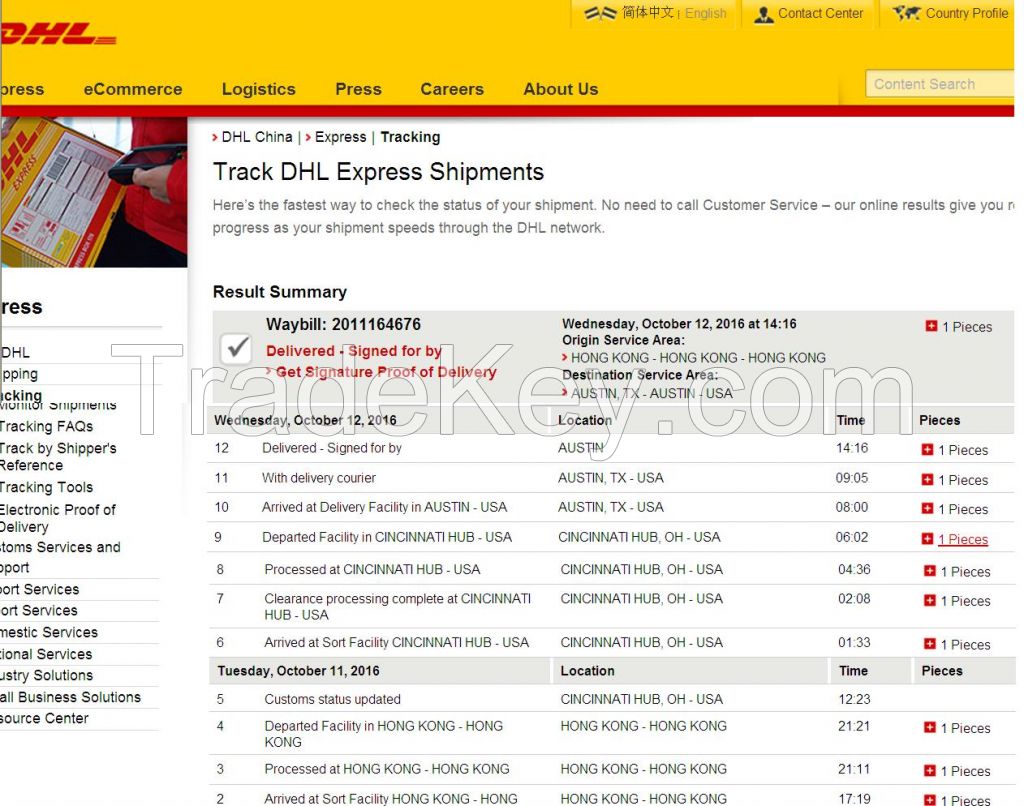
Task: Open Tracking Tools in sidebar
Action: tap(46, 487)
